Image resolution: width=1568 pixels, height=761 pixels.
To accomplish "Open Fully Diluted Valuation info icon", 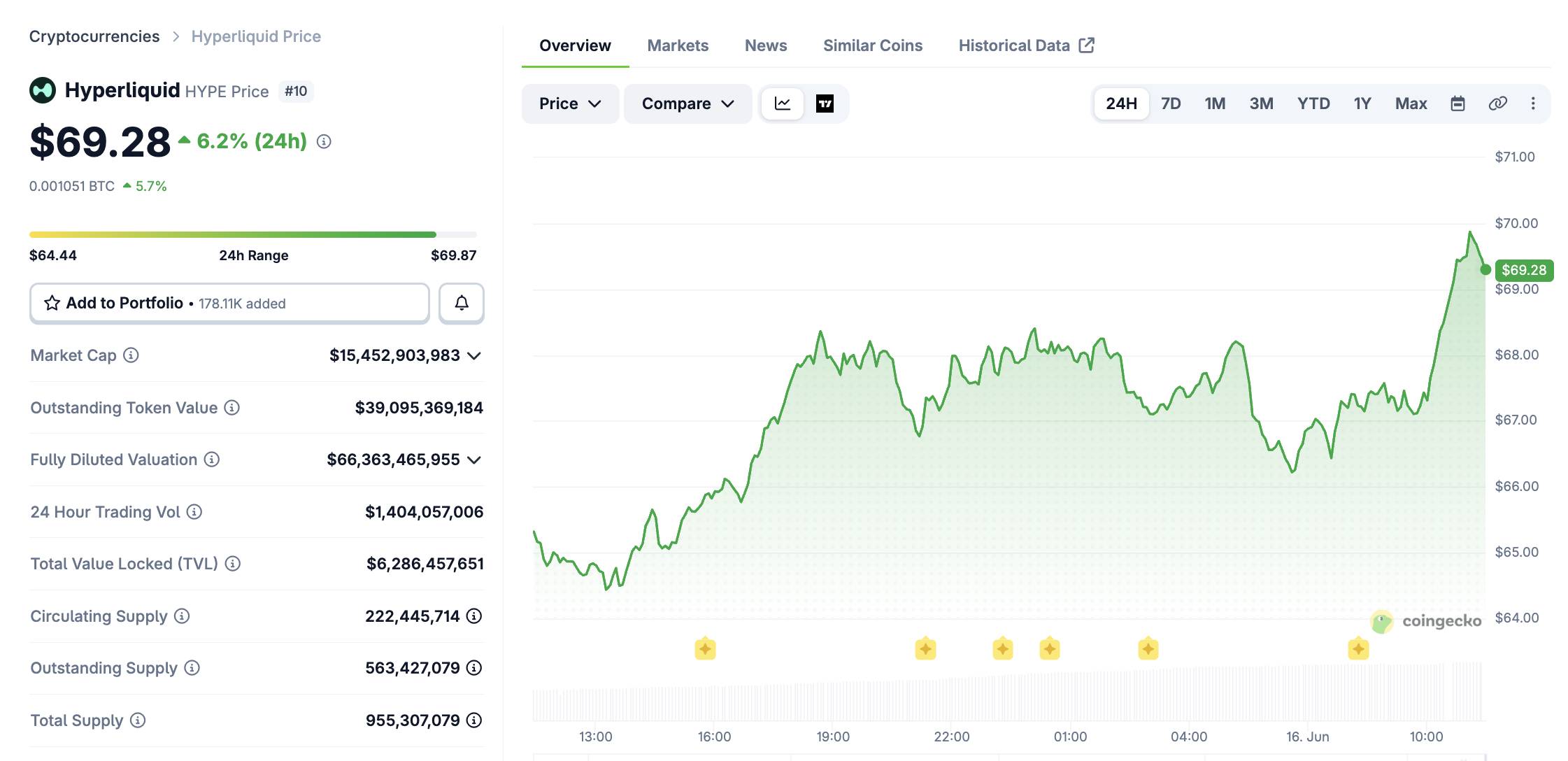I will [x=212, y=460].
